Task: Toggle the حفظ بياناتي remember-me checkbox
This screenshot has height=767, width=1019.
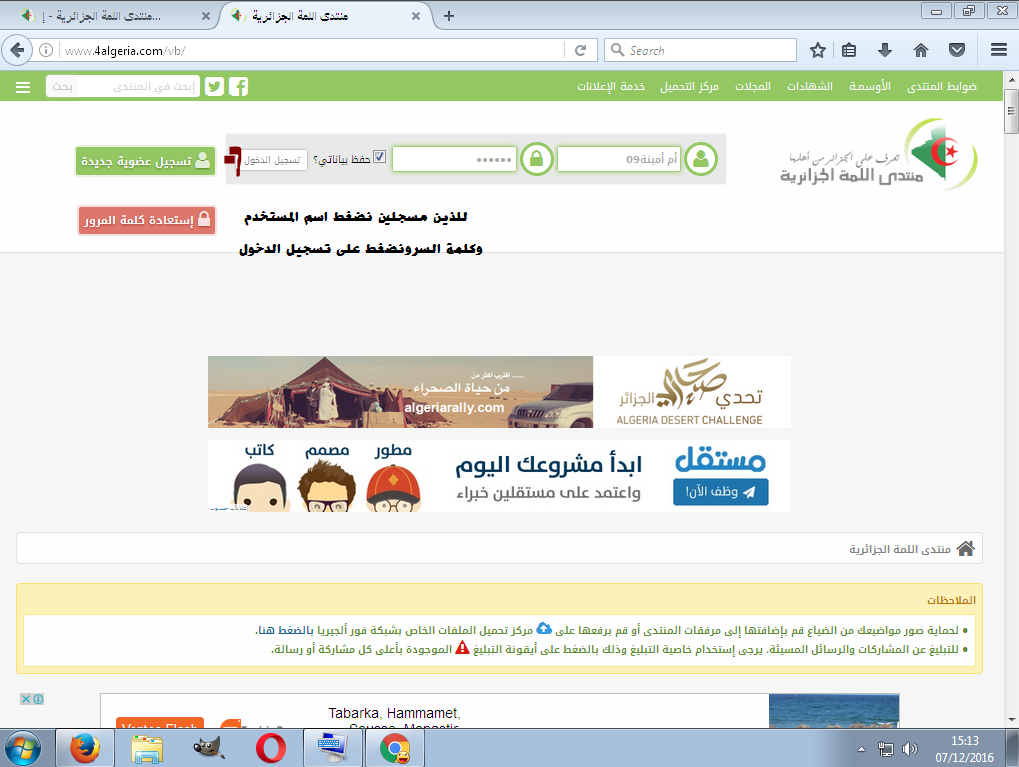Action: [x=379, y=157]
